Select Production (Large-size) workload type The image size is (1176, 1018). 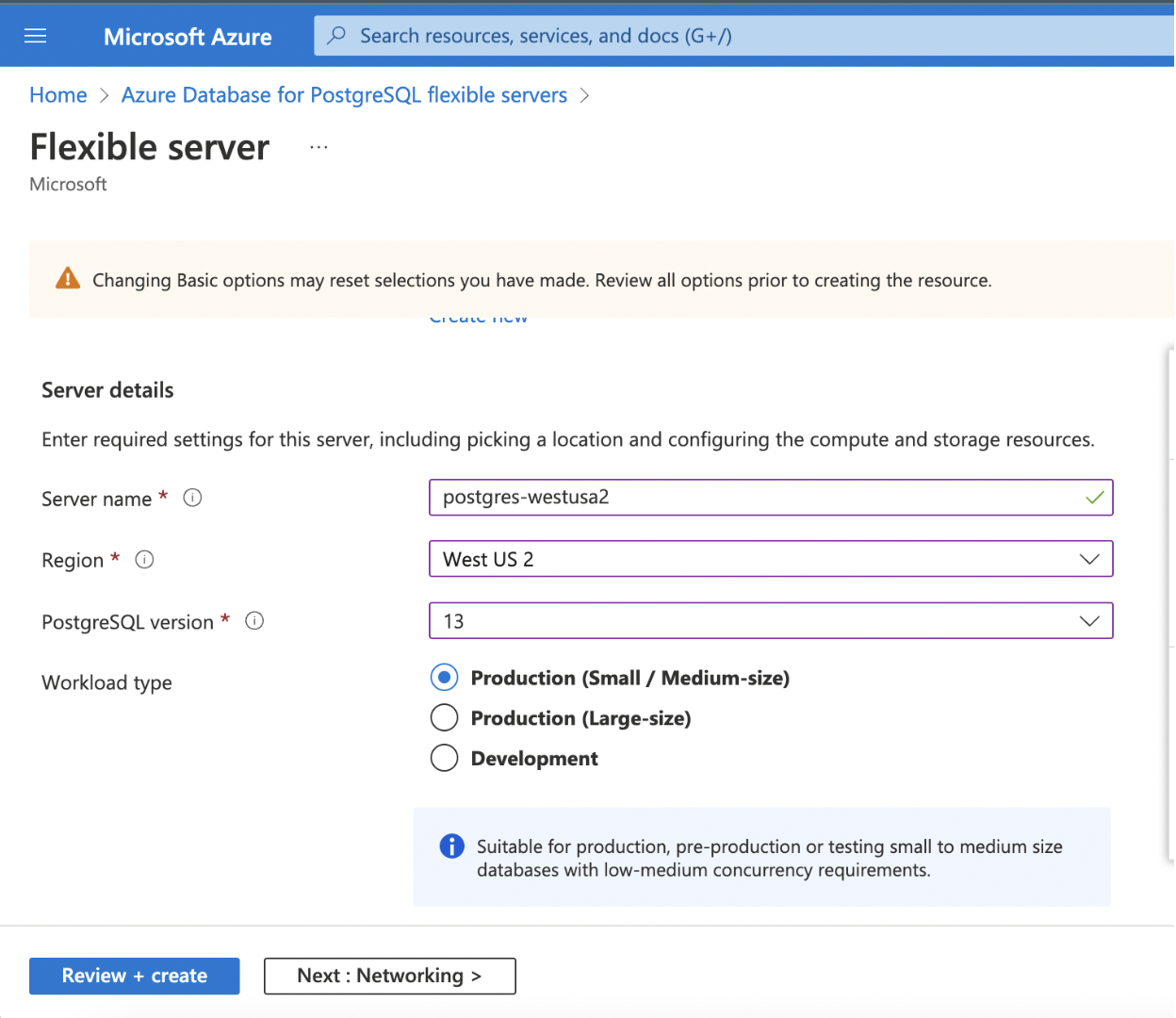(444, 718)
